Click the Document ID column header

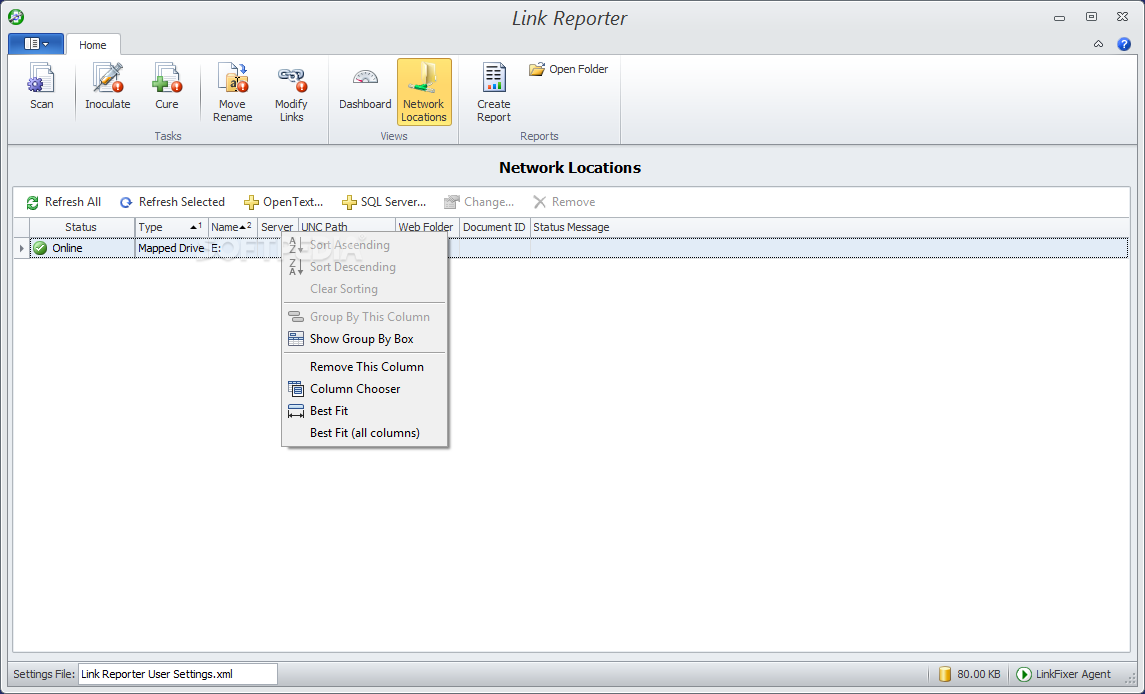(494, 227)
